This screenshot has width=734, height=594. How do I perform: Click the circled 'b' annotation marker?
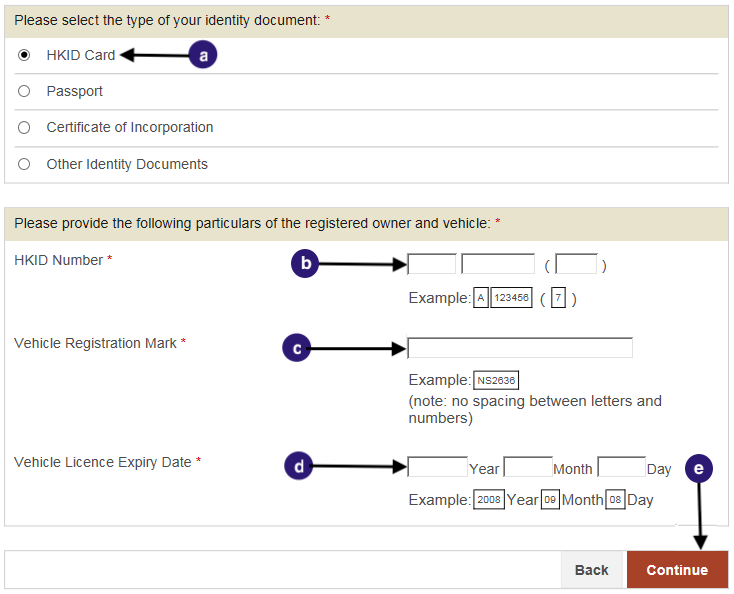pos(305,264)
